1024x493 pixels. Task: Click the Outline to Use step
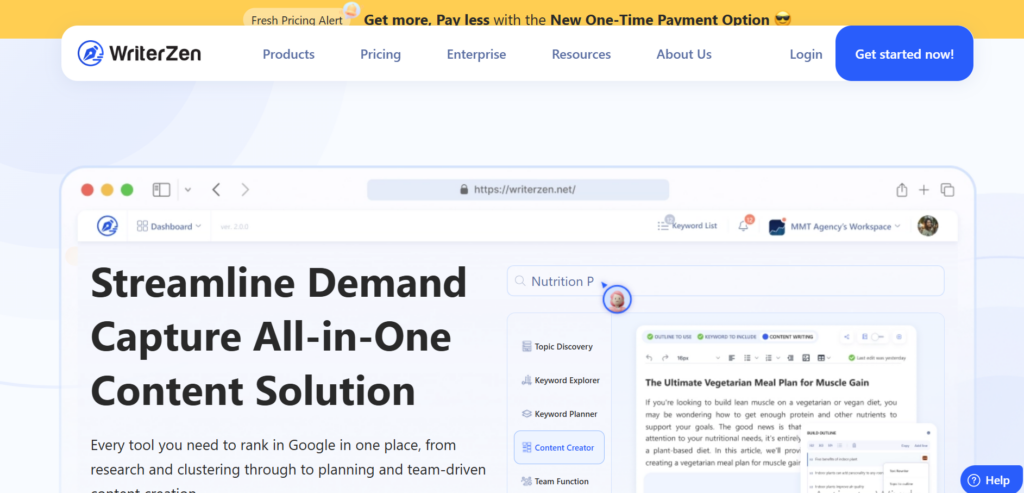[x=669, y=337]
